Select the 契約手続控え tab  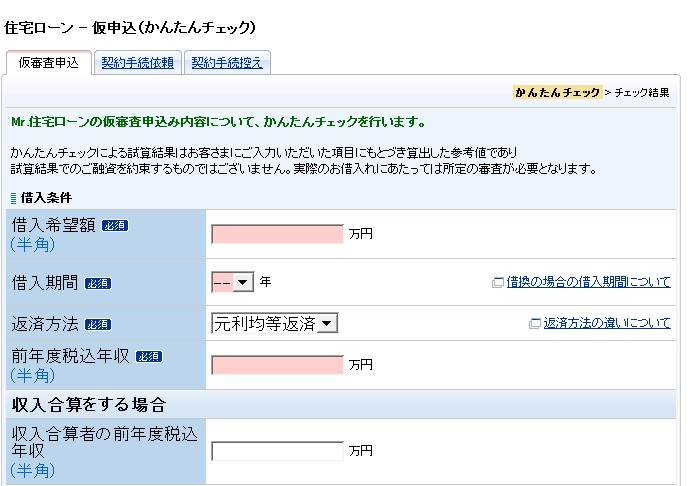(227, 63)
